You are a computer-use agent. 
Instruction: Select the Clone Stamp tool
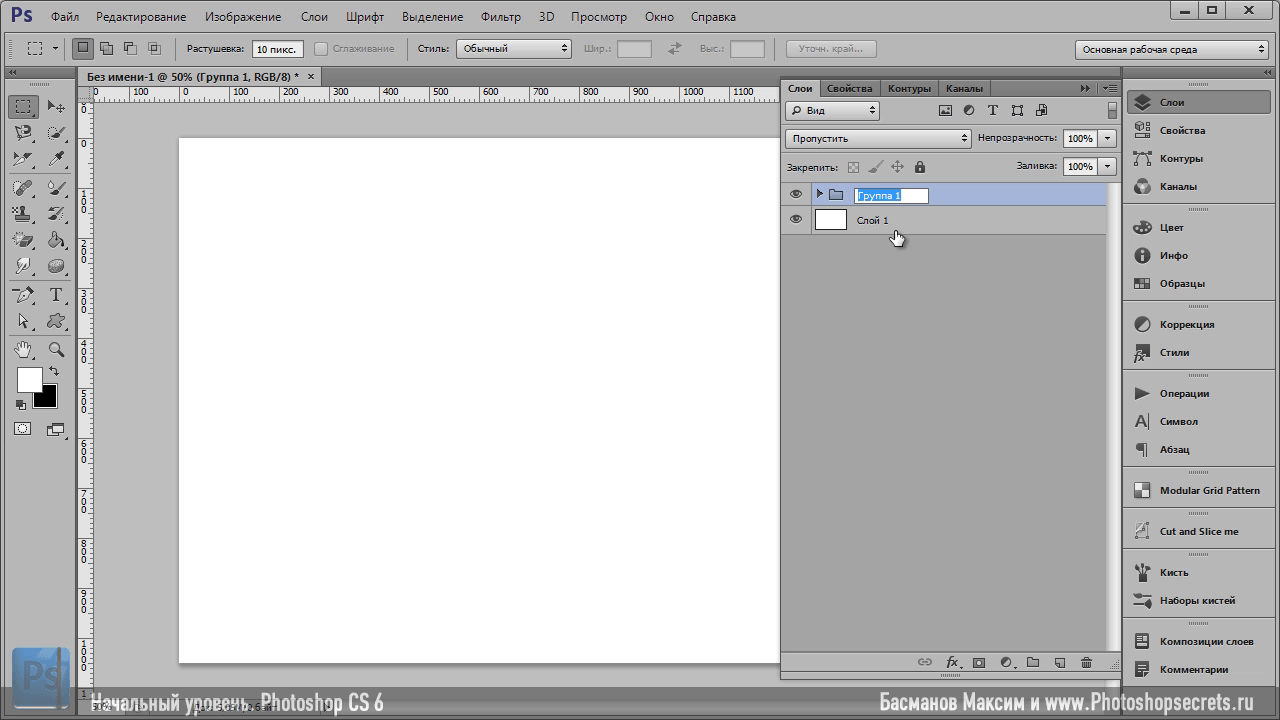point(24,213)
